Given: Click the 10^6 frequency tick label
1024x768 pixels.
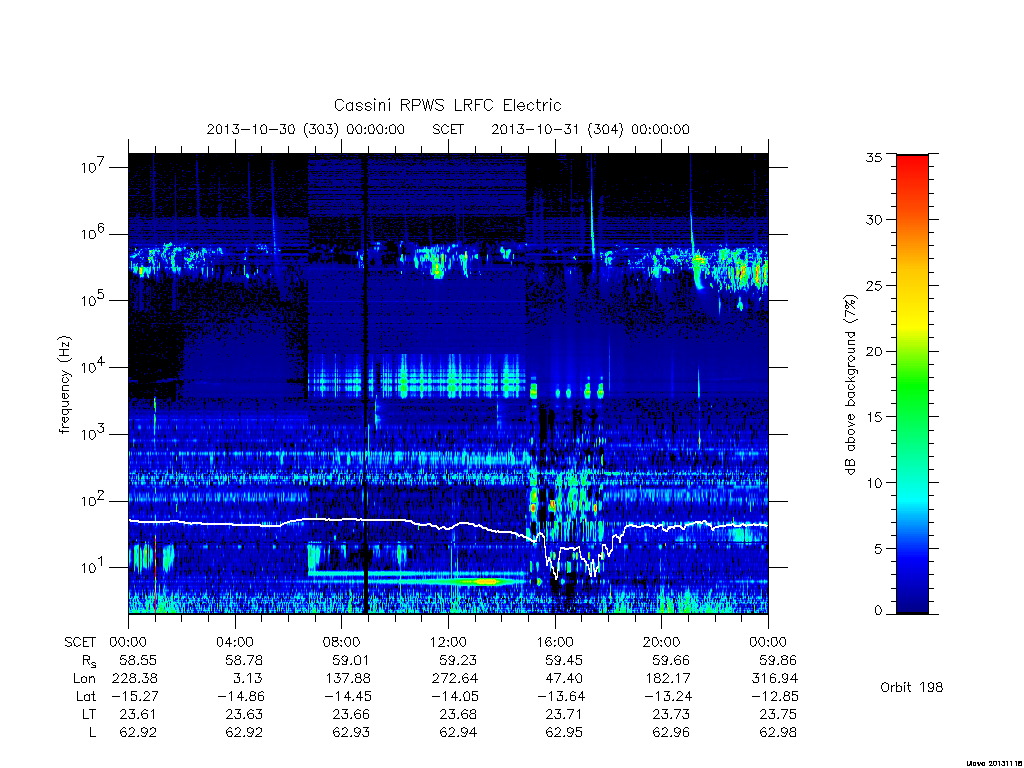Looking at the screenshot, I should click(94, 233).
